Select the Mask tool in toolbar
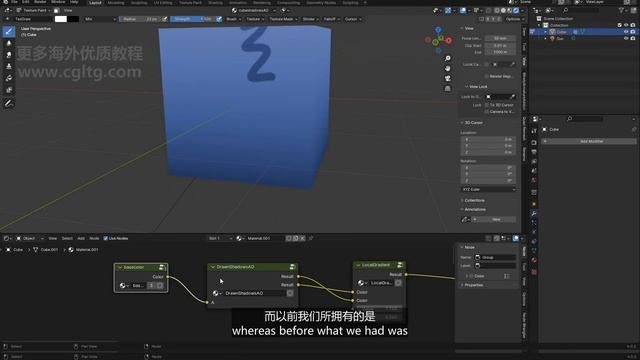This screenshot has height=360, width=640. pyautogui.click(x=9, y=90)
